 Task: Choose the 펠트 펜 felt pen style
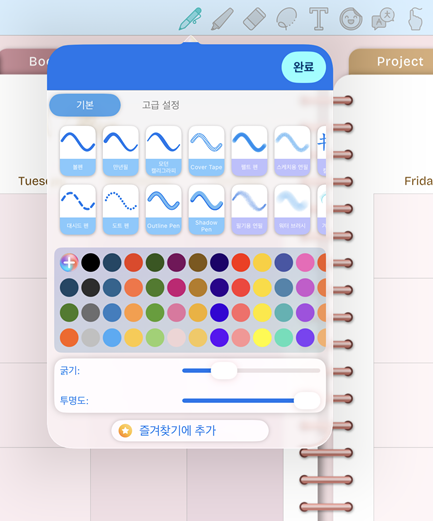point(249,151)
